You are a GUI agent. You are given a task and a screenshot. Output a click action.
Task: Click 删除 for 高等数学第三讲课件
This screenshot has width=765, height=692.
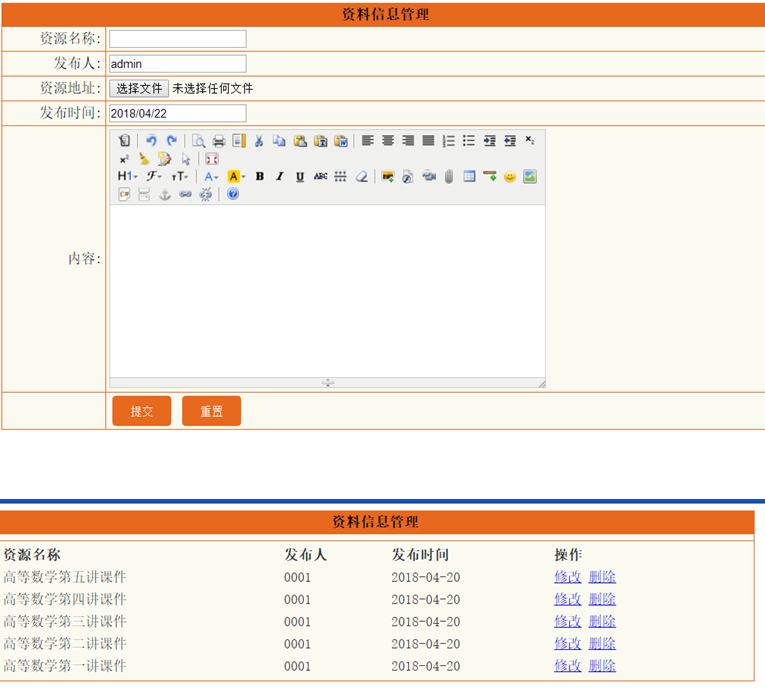pyautogui.click(x=602, y=621)
